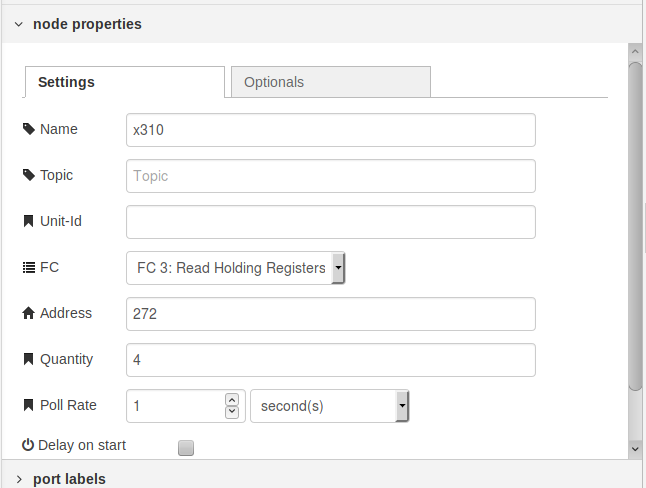646x488 pixels.
Task: Click the bookmark icon beside Poll Rate
Action: pos(28,405)
